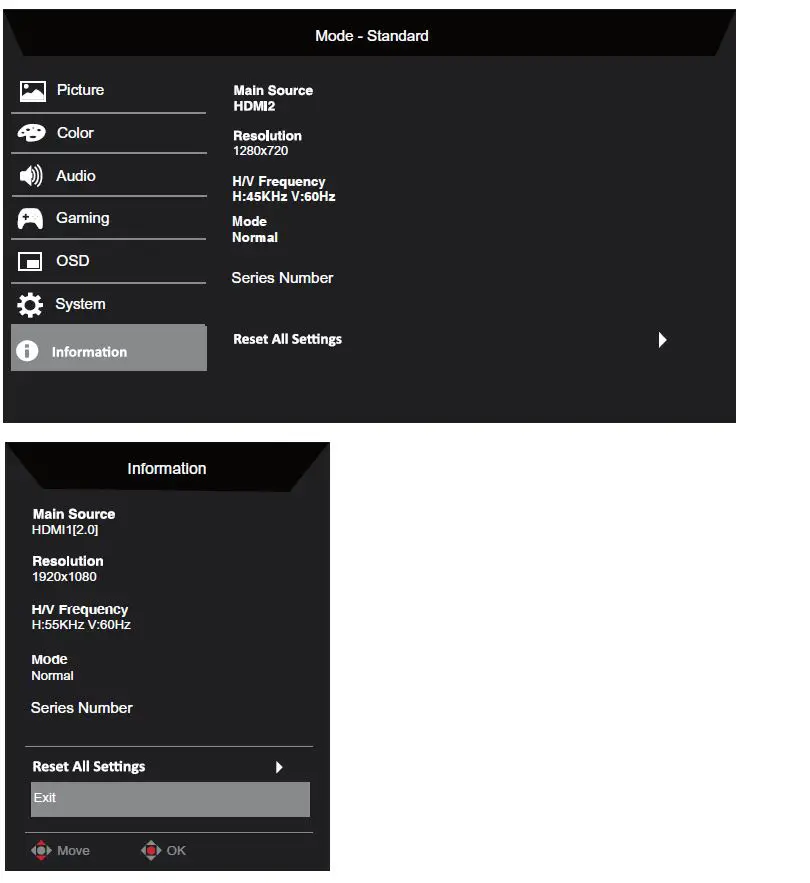Open the System menu
810x883 pixels.
tap(109, 304)
